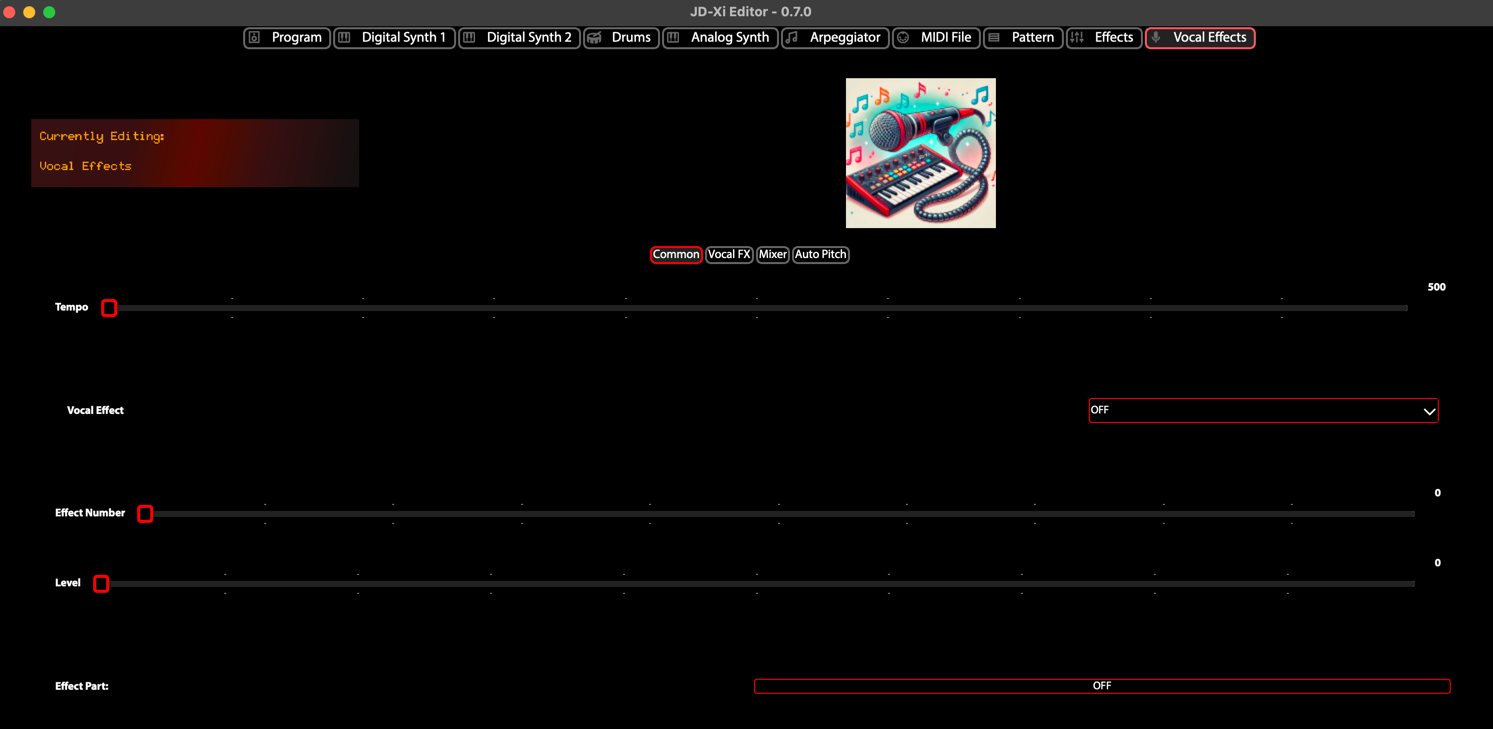Image resolution: width=1493 pixels, height=729 pixels.
Task: Click the keyboard icon beside Digital Synth 1
Action: (345, 38)
